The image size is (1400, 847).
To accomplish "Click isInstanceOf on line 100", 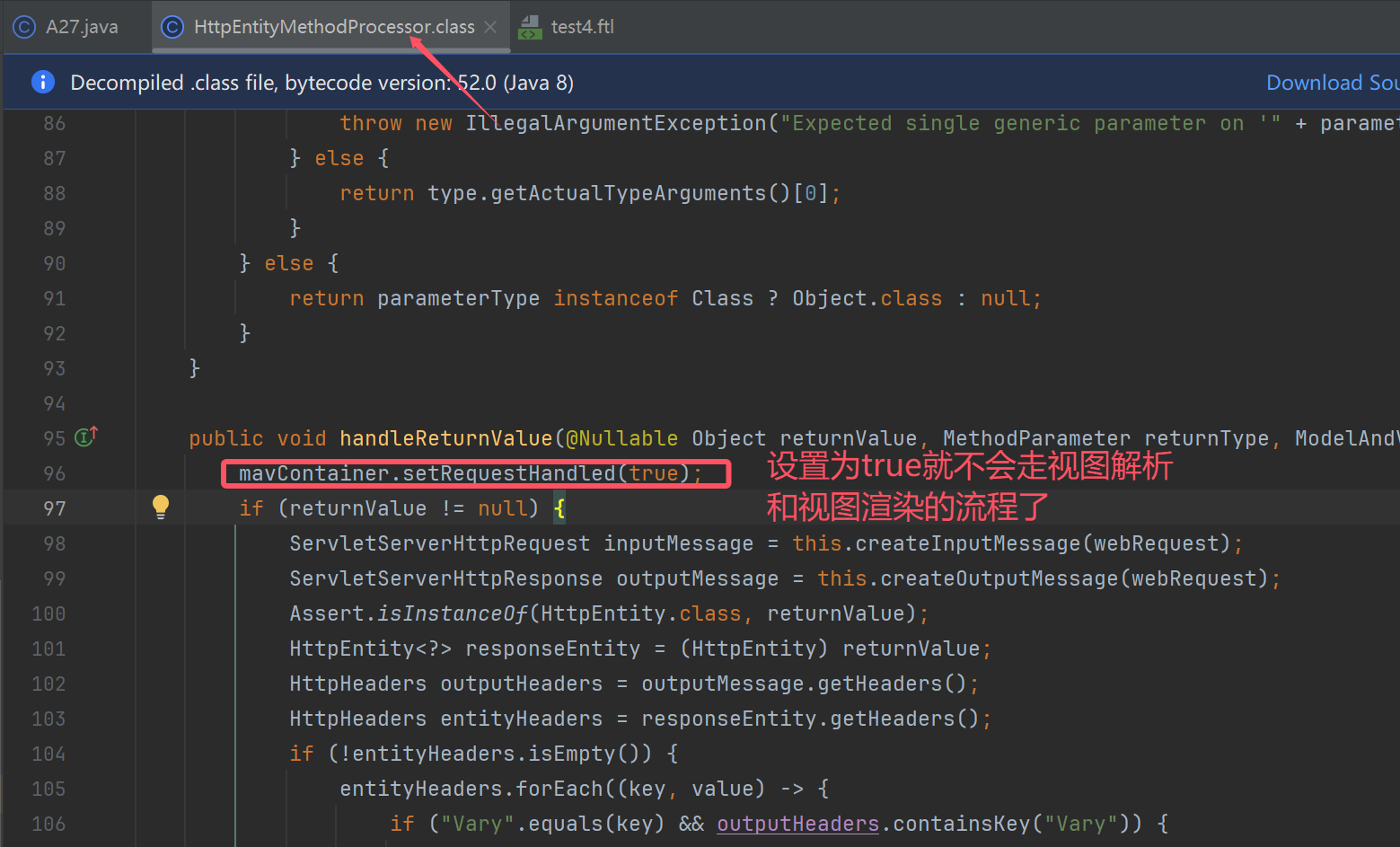I will tap(453, 613).
